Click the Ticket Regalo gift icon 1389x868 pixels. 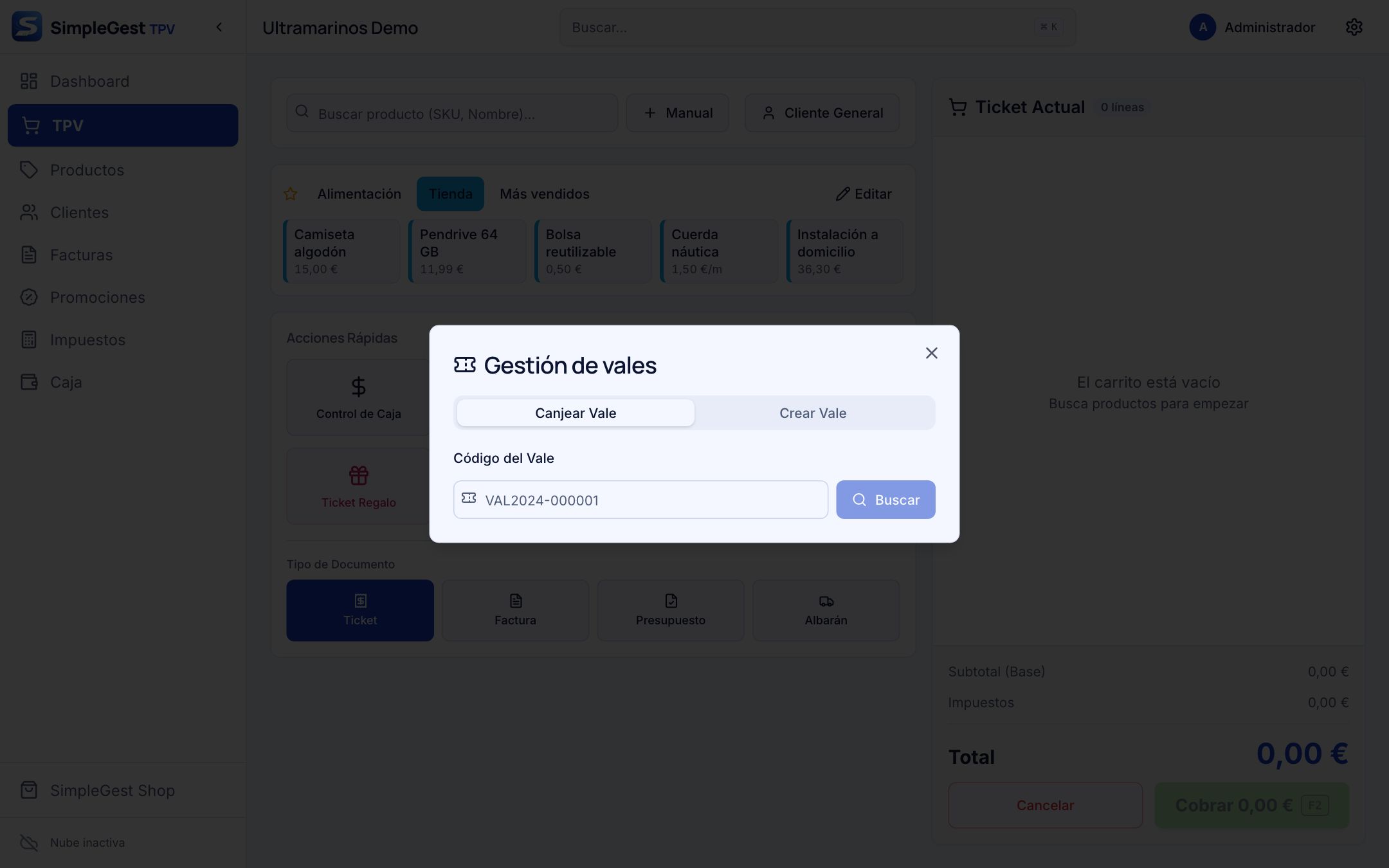point(359,475)
